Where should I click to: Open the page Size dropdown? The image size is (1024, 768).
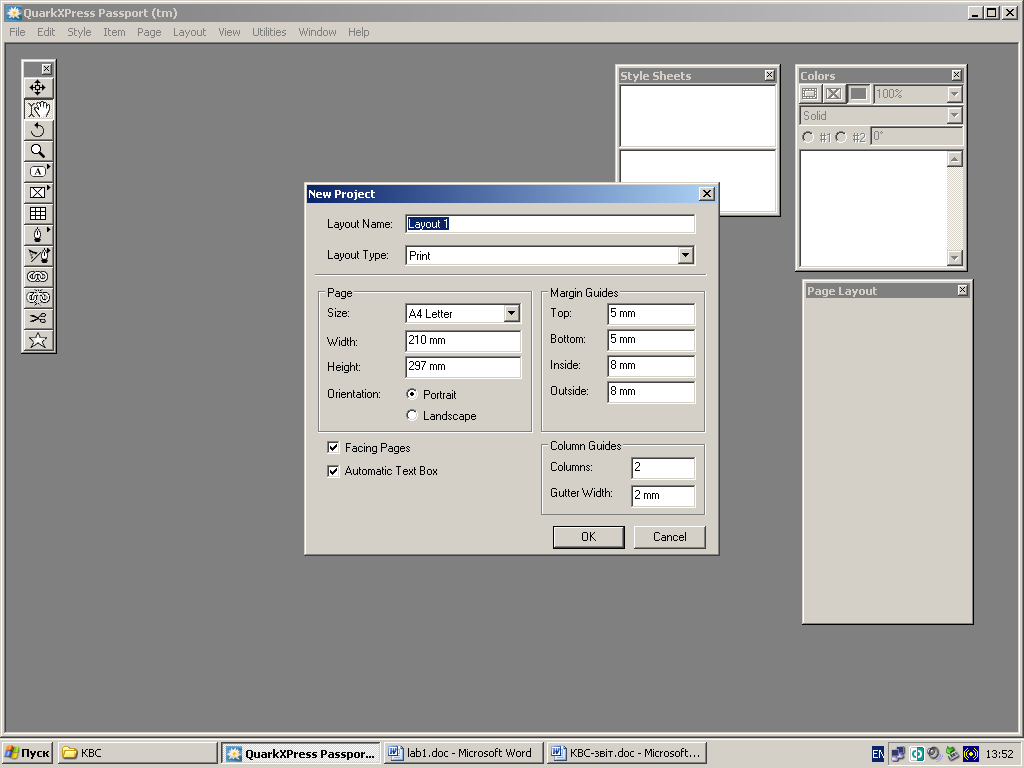coord(511,313)
